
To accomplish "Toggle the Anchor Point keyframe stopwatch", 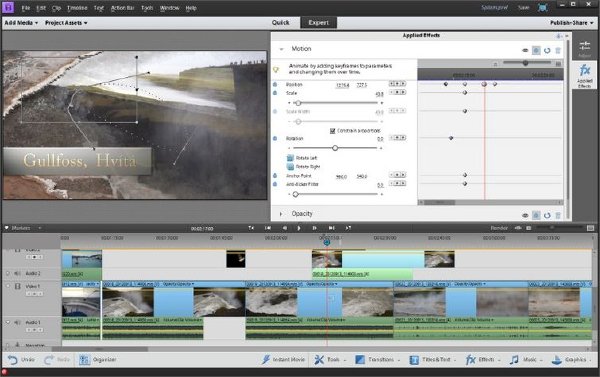I will 275,176.
